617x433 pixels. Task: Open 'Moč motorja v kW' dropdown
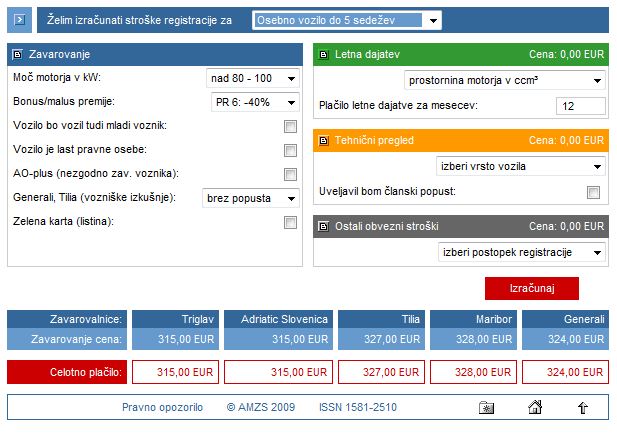tap(253, 78)
